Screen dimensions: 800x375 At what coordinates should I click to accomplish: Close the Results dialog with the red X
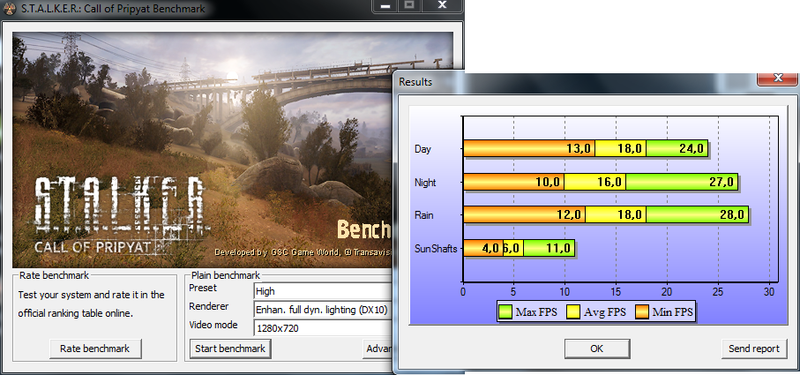tap(777, 79)
